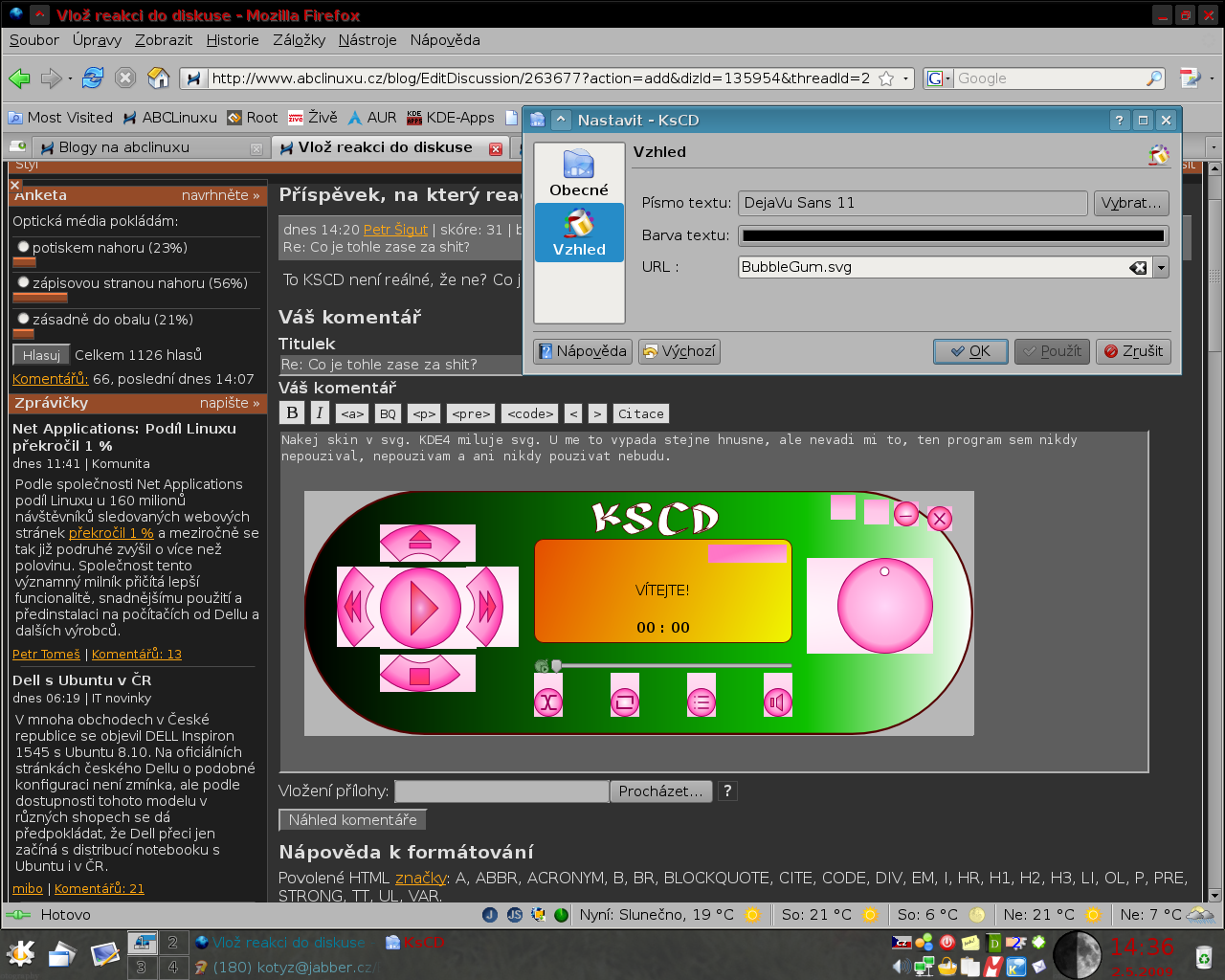
Task: Click the search magnifier in Google box
Action: point(1154,78)
